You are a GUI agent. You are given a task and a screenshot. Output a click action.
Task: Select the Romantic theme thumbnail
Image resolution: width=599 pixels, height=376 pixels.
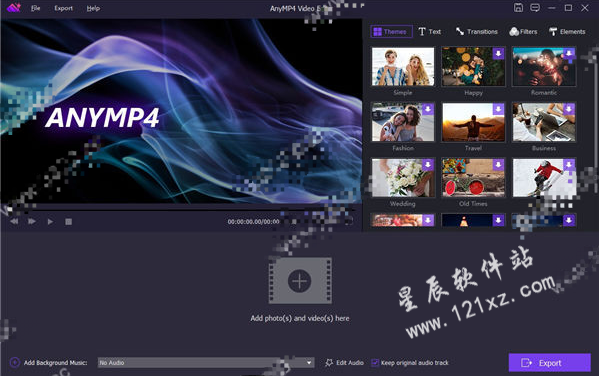click(544, 66)
